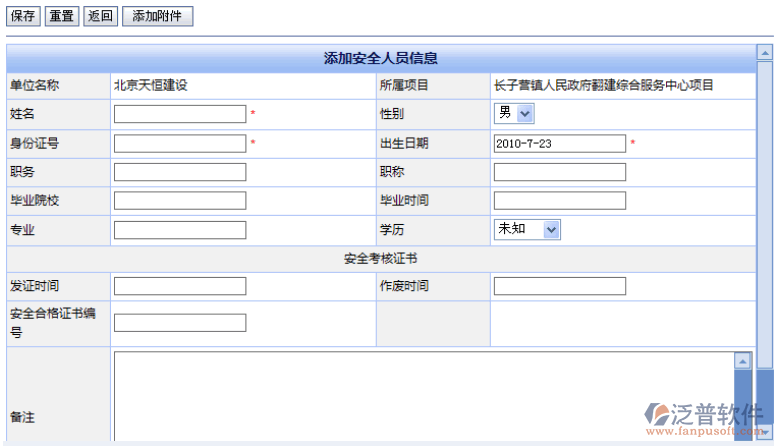The width and height of the screenshot is (774, 447).
Task: Click the 职称 title input field
Action: pyautogui.click(x=559, y=172)
